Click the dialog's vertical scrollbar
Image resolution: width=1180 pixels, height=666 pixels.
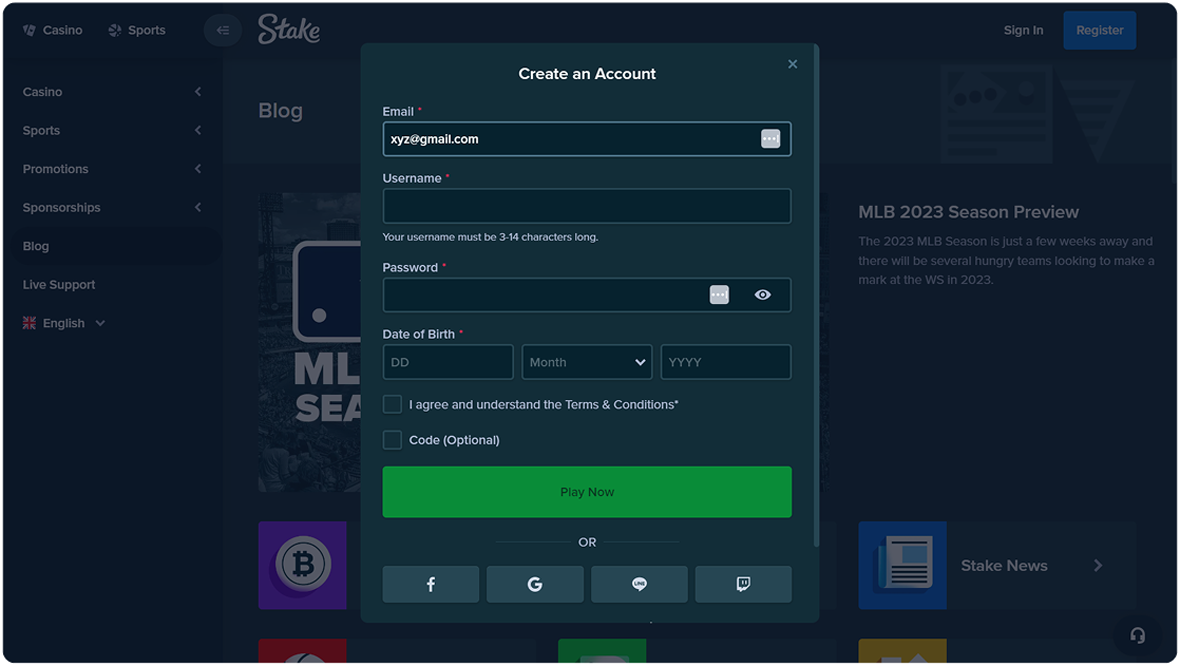click(x=816, y=295)
